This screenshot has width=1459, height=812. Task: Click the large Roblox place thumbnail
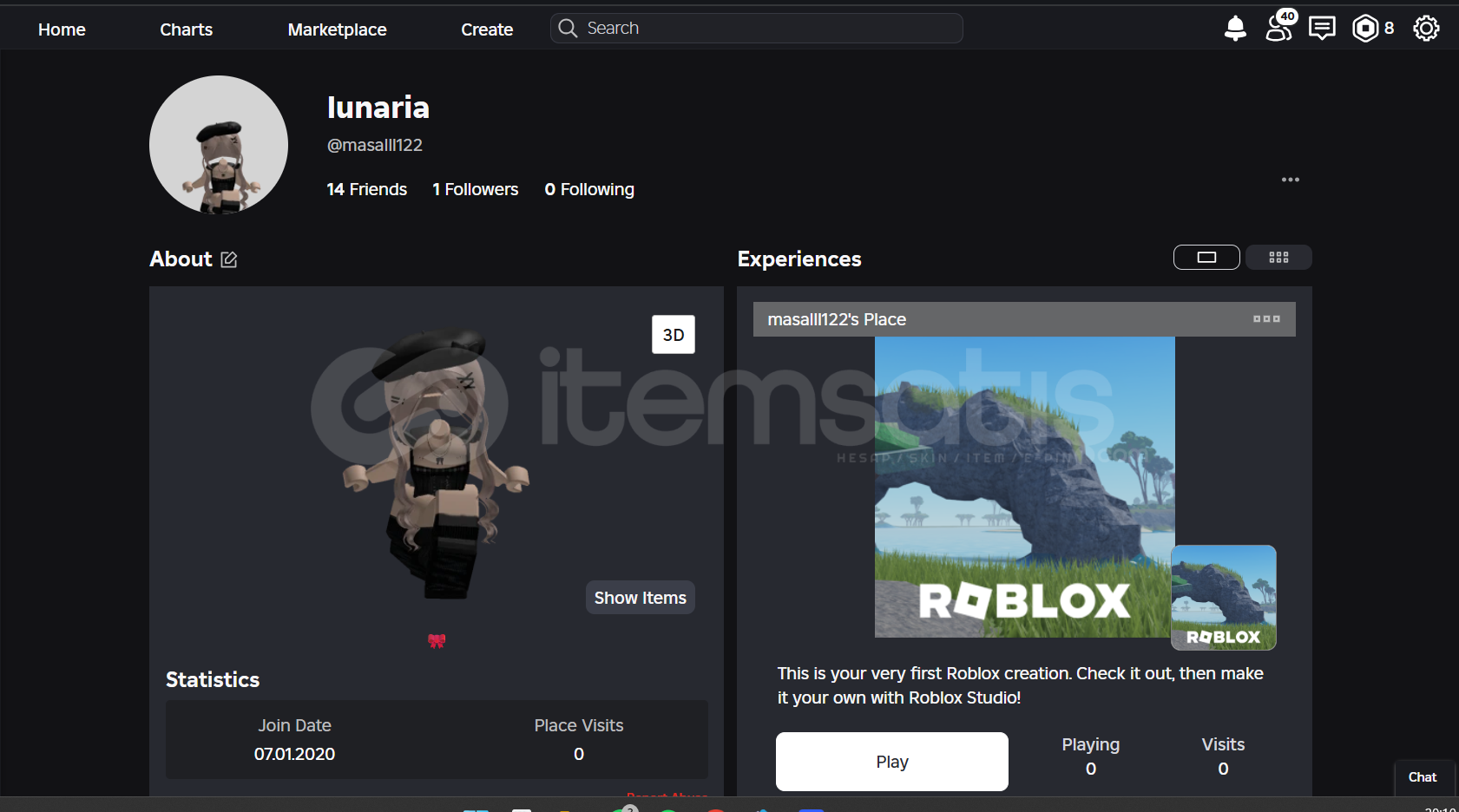[1024, 487]
